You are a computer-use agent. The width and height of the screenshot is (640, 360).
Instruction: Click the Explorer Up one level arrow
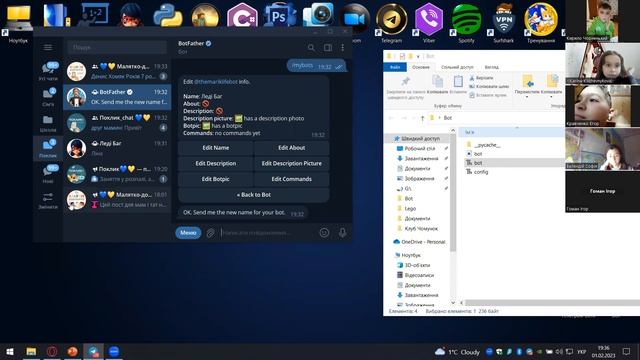[x=422, y=118]
